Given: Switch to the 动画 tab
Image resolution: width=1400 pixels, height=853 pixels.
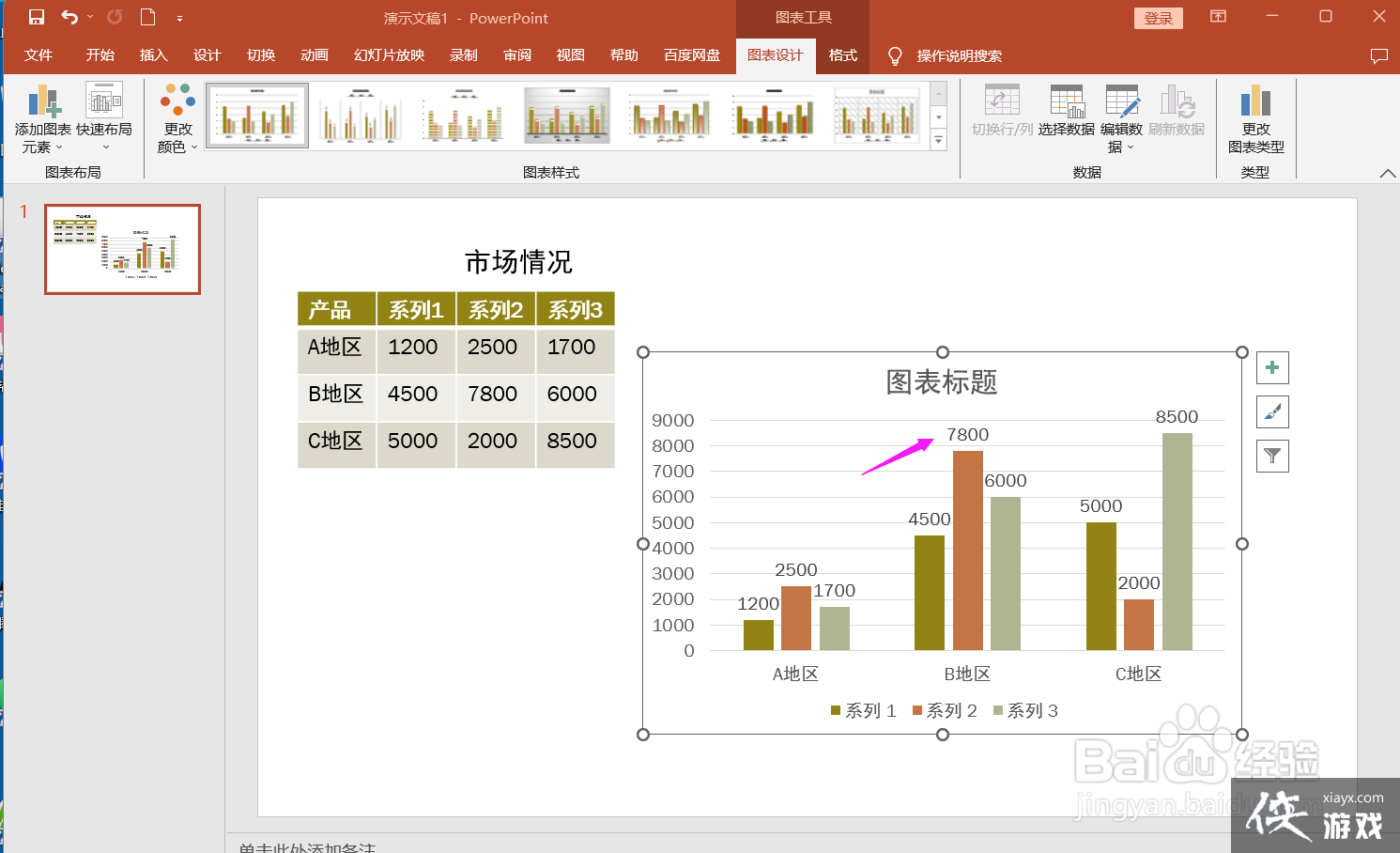Looking at the screenshot, I should 315,55.
